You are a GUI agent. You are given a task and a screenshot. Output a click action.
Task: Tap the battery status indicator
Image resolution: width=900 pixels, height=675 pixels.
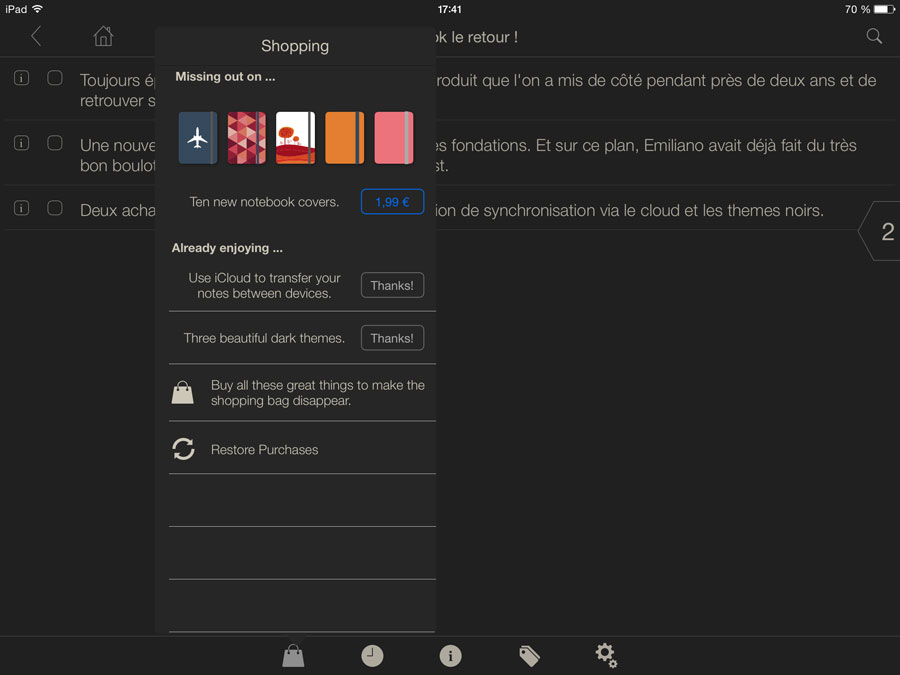click(884, 9)
